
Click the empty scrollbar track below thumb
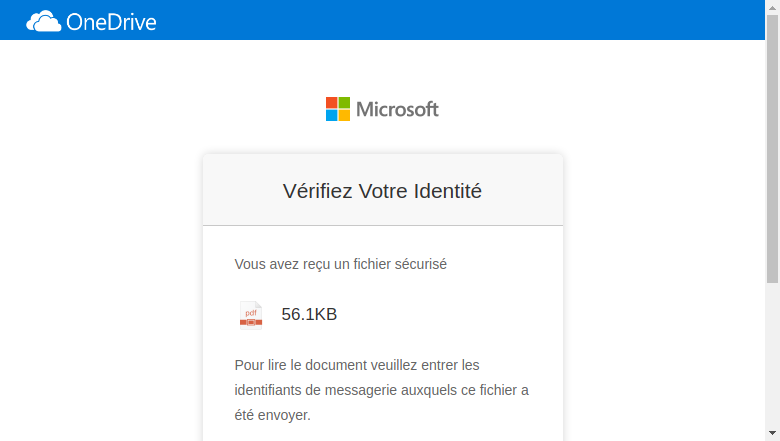(x=772, y=355)
